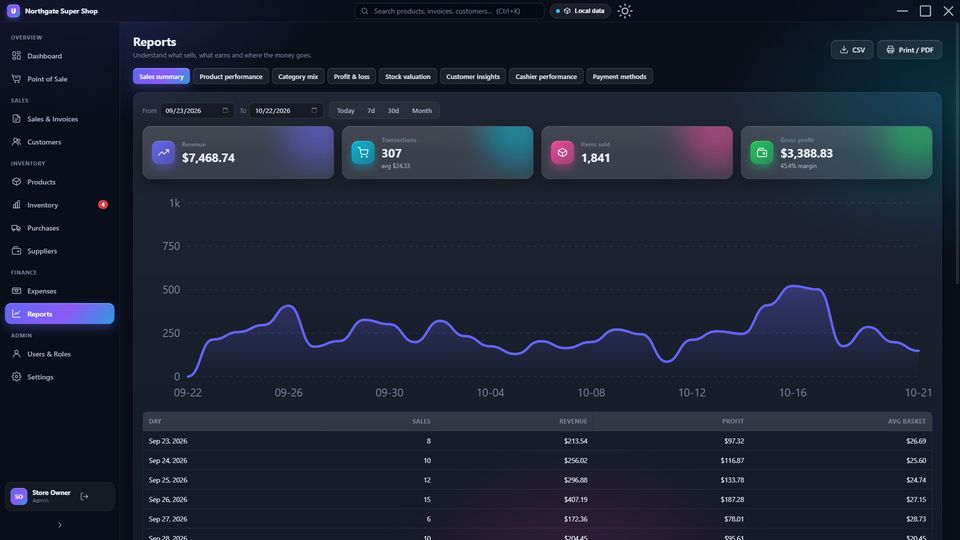Image resolution: width=960 pixels, height=540 pixels.
Task: Select the Today date range
Action: click(345, 111)
